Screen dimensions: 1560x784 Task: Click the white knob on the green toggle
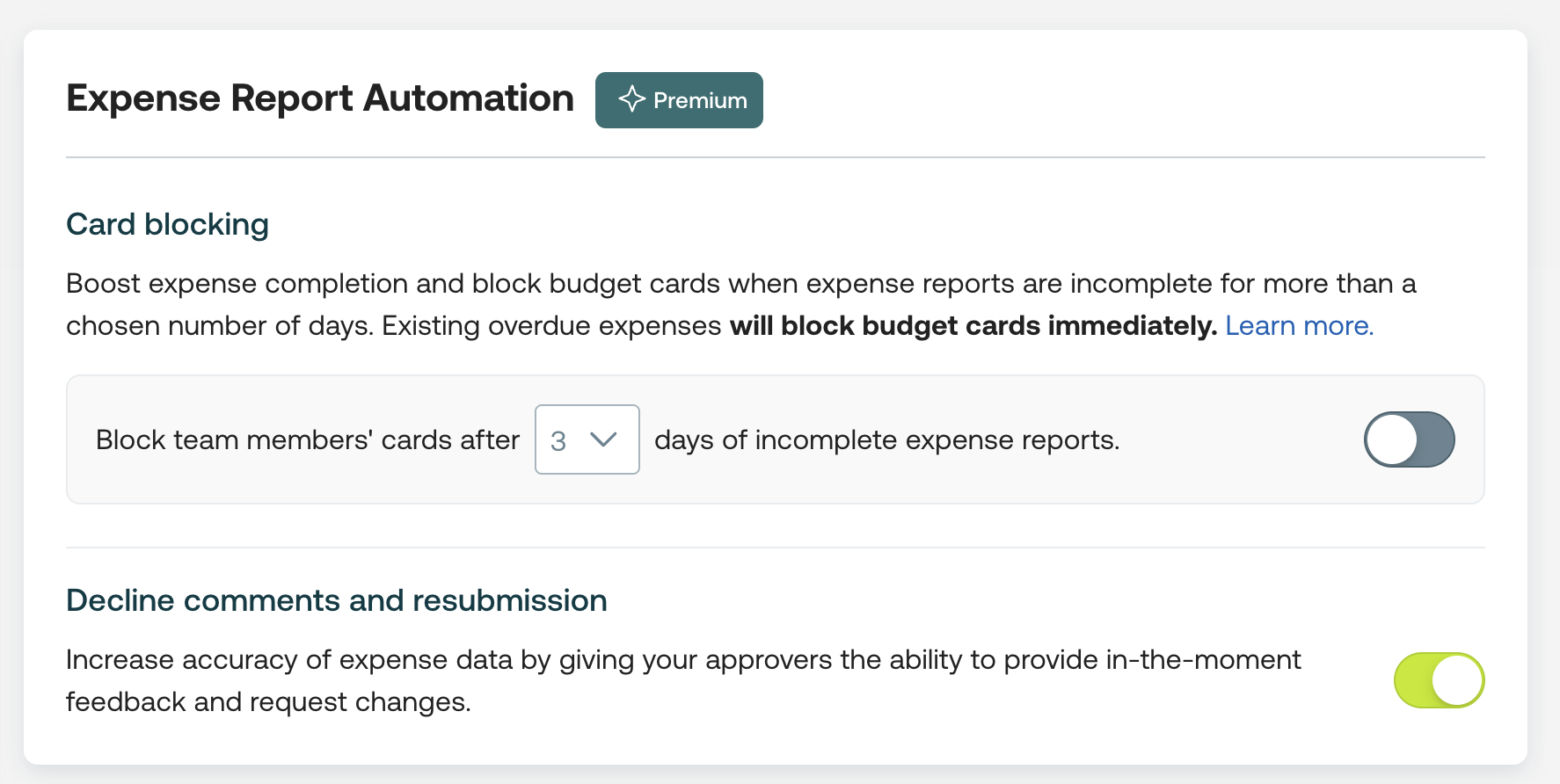[1457, 680]
